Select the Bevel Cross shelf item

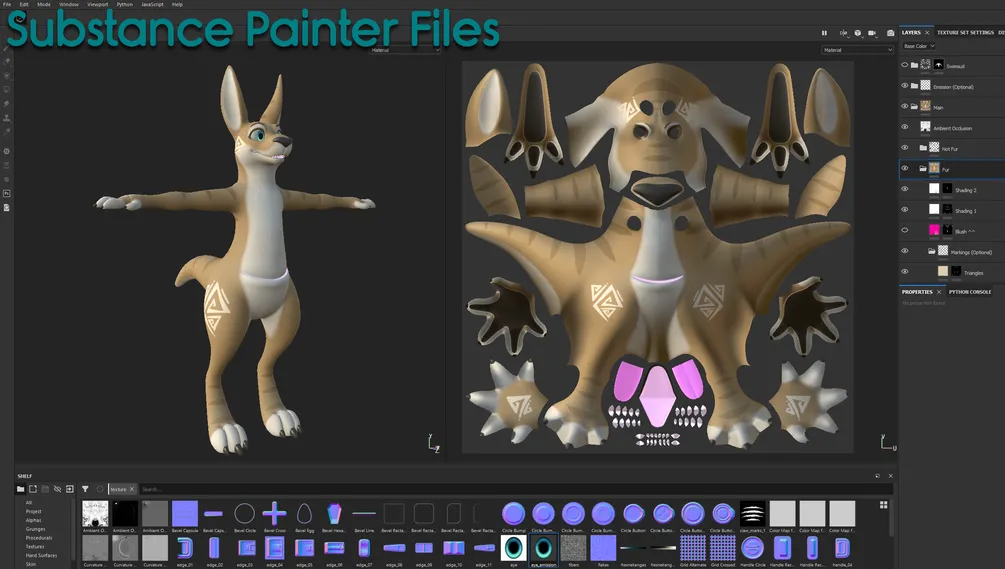pyautogui.click(x=274, y=514)
